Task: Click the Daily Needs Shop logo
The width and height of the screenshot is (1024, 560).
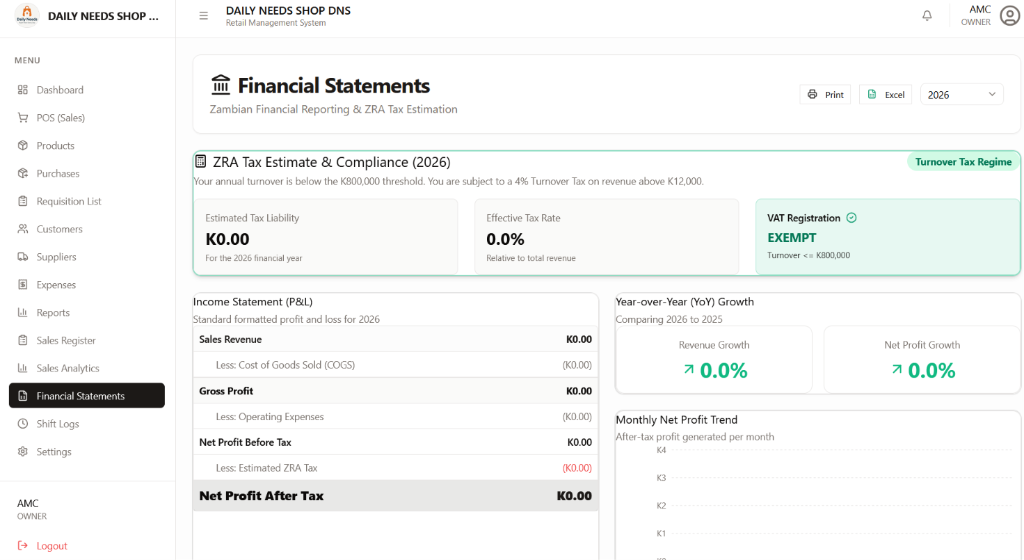Action: pyautogui.click(x=27, y=15)
